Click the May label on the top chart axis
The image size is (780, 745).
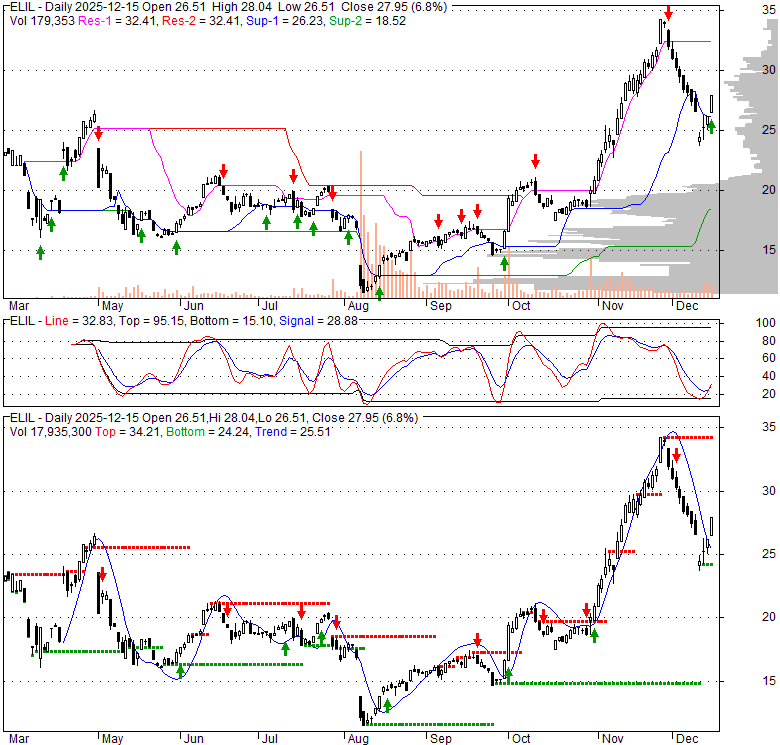pyautogui.click(x=112, y=305)
